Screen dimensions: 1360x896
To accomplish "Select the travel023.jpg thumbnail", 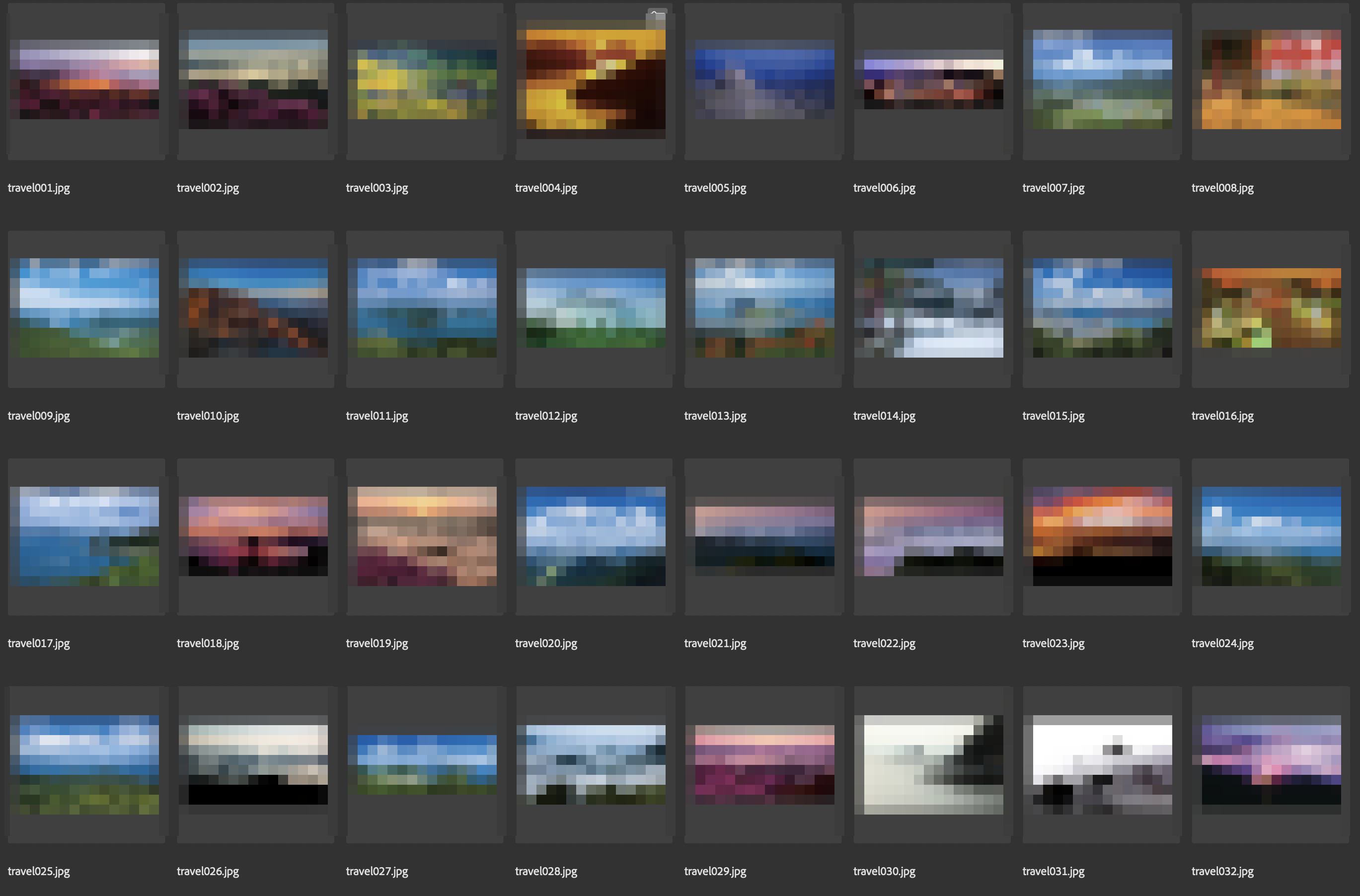I will (x=1102, y=535).
